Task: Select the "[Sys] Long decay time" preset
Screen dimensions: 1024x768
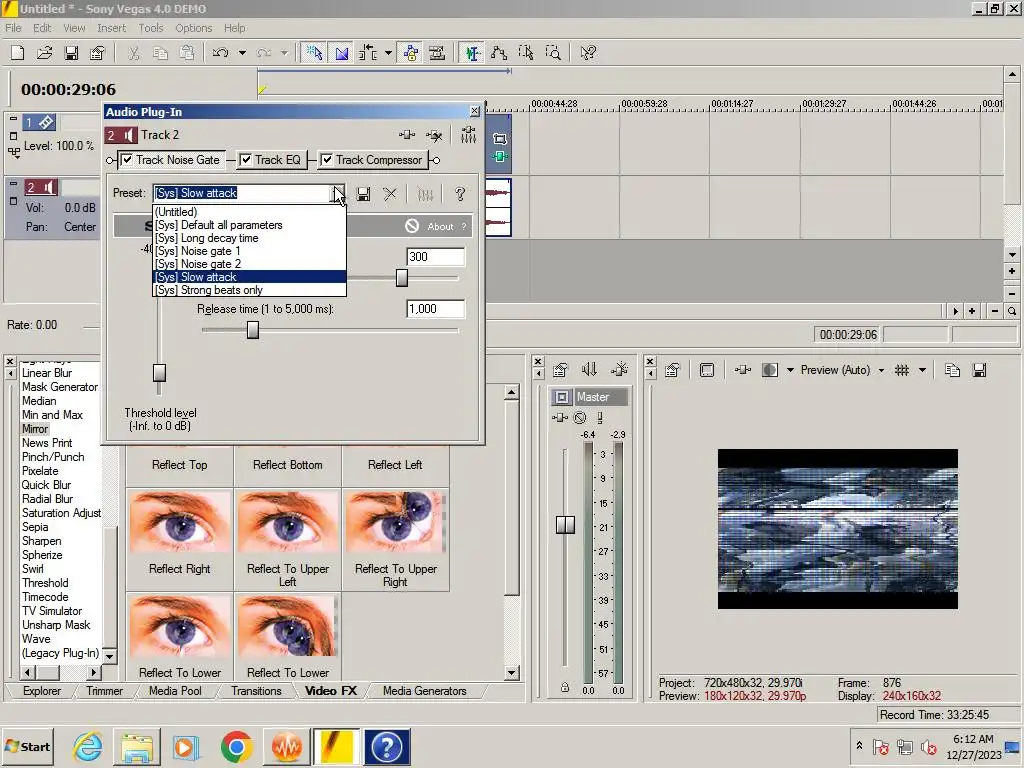Action: [249, 238]
